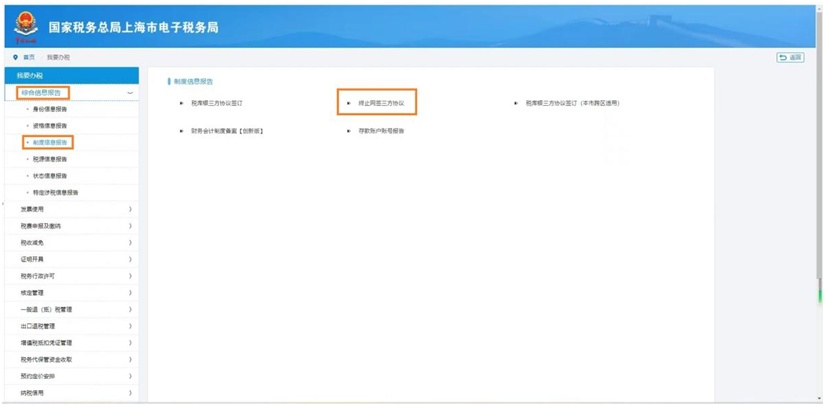The height and width of the screenshot is (406, 825).
Task: Open 税收减免 menu section
Action: (x=33, y=243)
